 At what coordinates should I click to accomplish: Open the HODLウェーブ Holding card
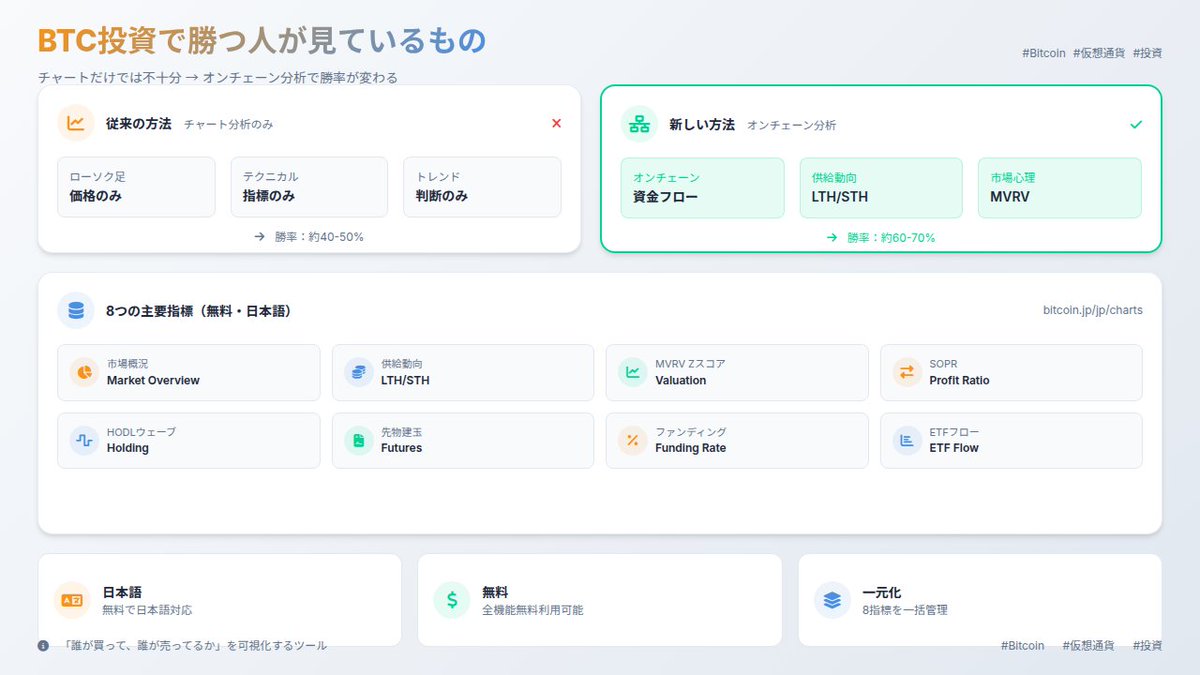[189, 440]
